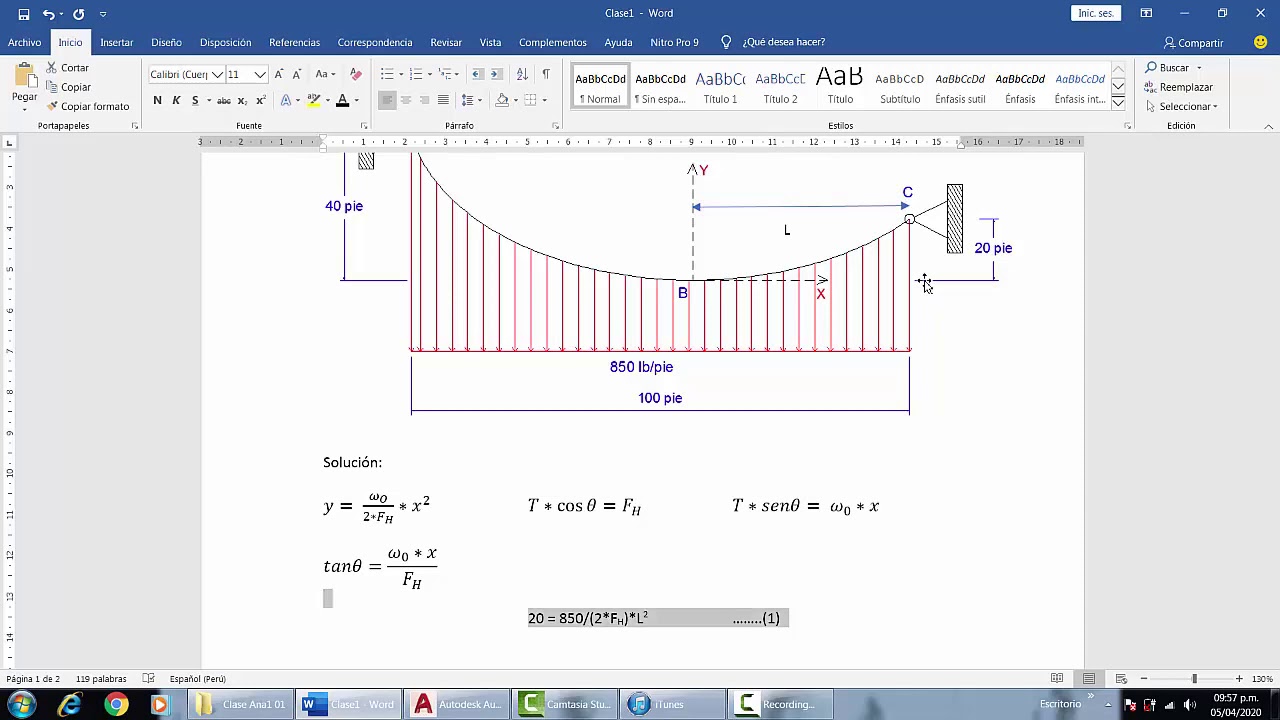
Task: Adjust the zoom slider handle
Action: coord(1193,679)
